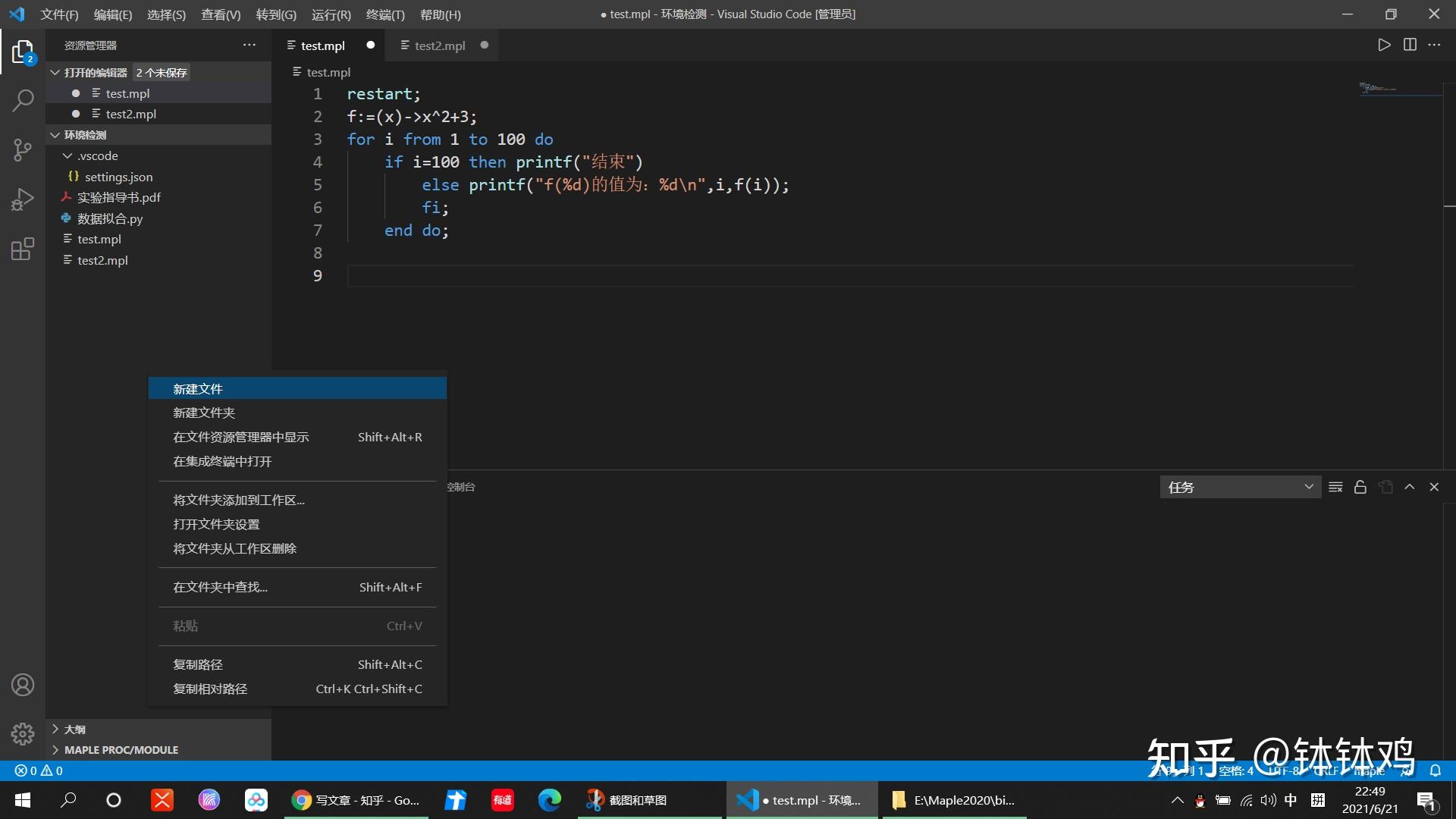Image resolution: width=1456 pixels, height=819 pixels.
Task: Open the Search sidebar icon
Action: 23,99
